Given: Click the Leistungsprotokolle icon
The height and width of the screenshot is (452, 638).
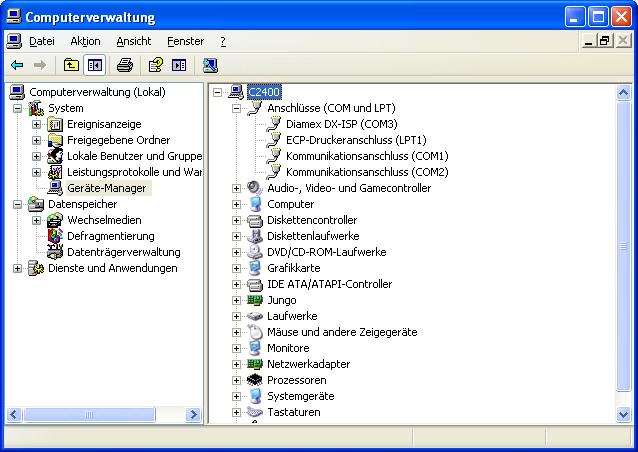Looking at the screenshot, I should [55, 172].
